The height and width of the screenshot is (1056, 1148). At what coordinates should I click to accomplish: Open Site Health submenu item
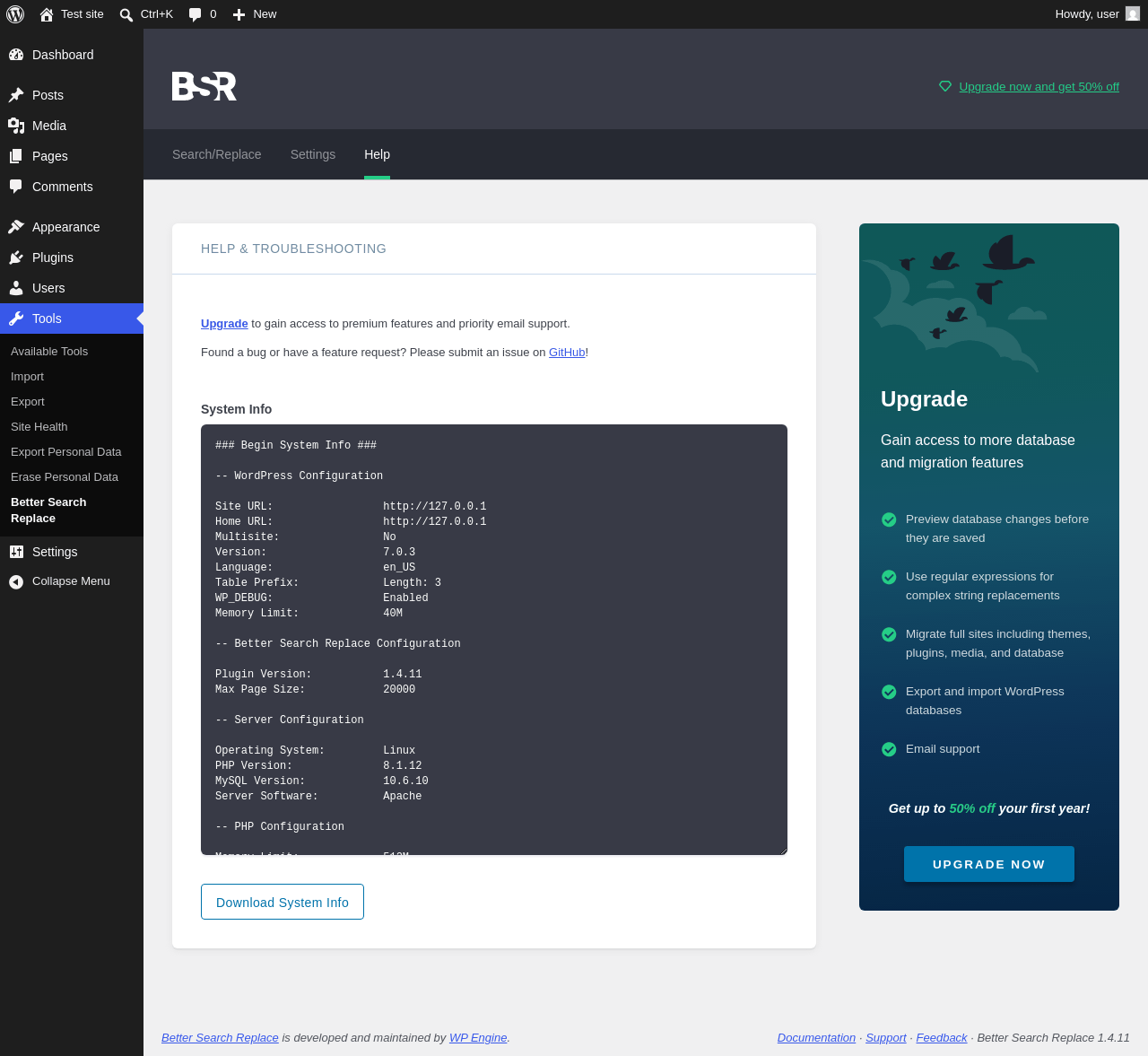click(39, 427)
